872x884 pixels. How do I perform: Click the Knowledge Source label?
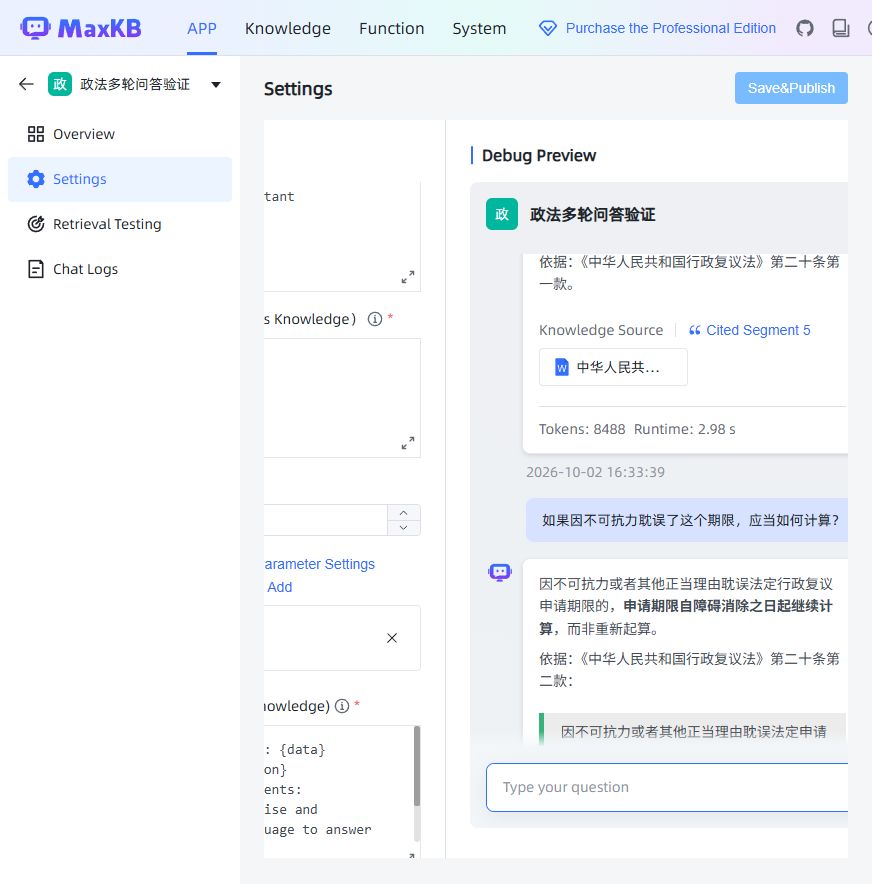point(601,330)
